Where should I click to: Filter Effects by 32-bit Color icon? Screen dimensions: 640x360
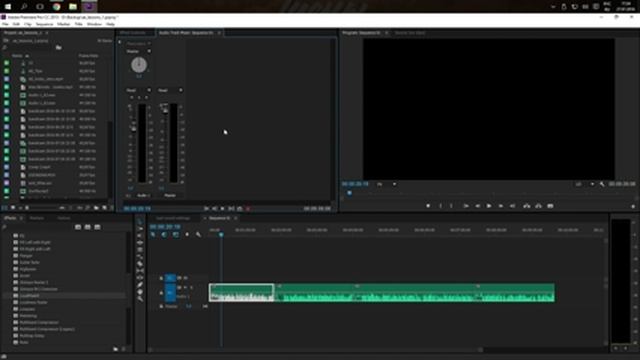click(87, 227)
